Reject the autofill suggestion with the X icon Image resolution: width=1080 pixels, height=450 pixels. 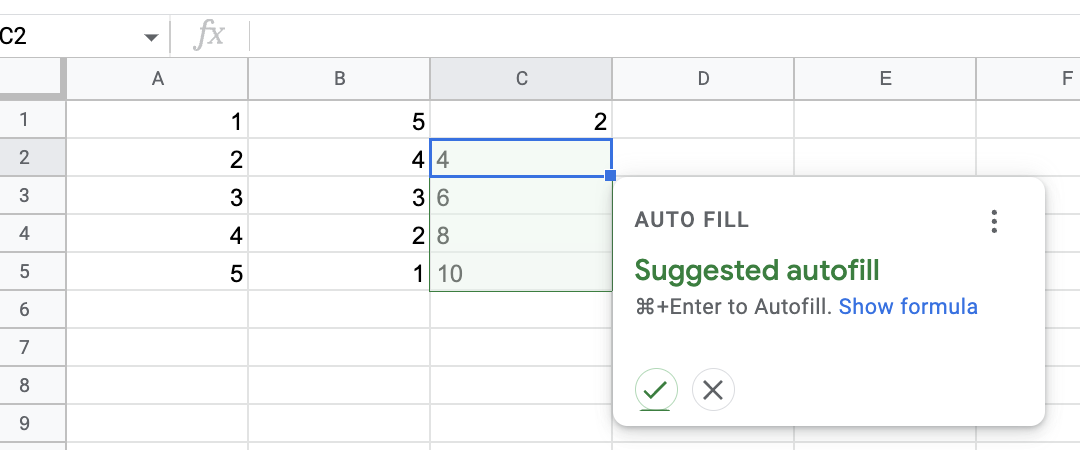tap(713, 390)
